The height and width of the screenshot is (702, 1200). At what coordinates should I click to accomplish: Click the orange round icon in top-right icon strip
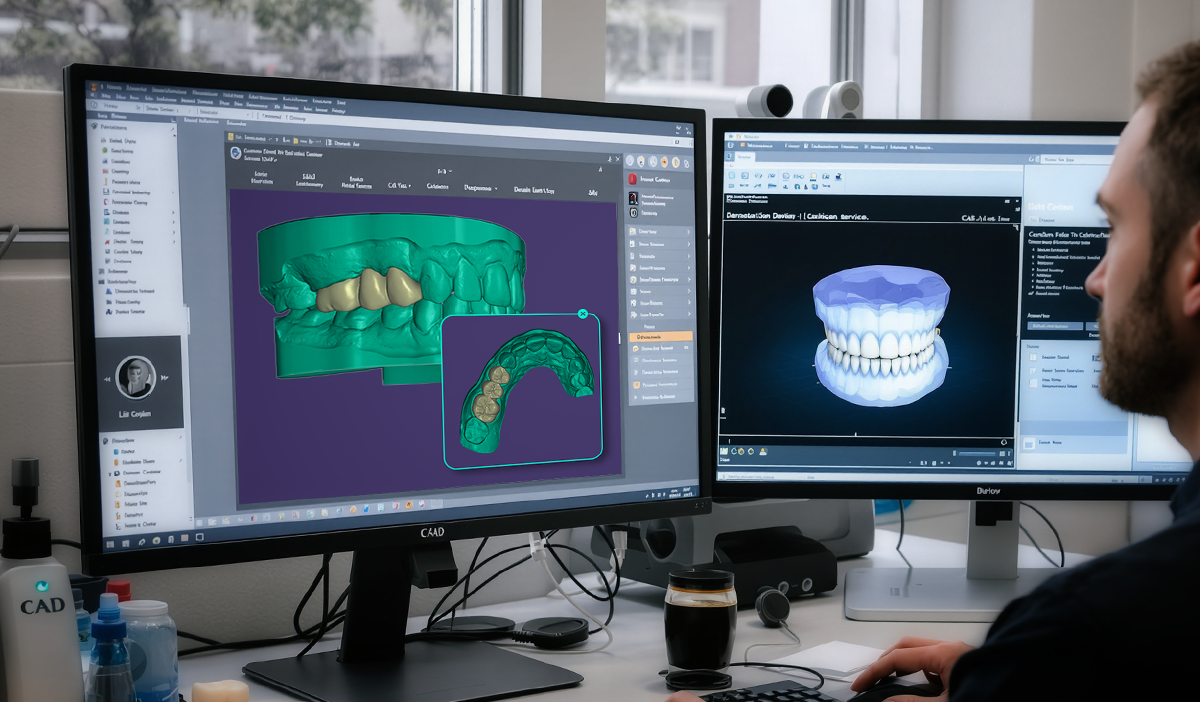664,162
